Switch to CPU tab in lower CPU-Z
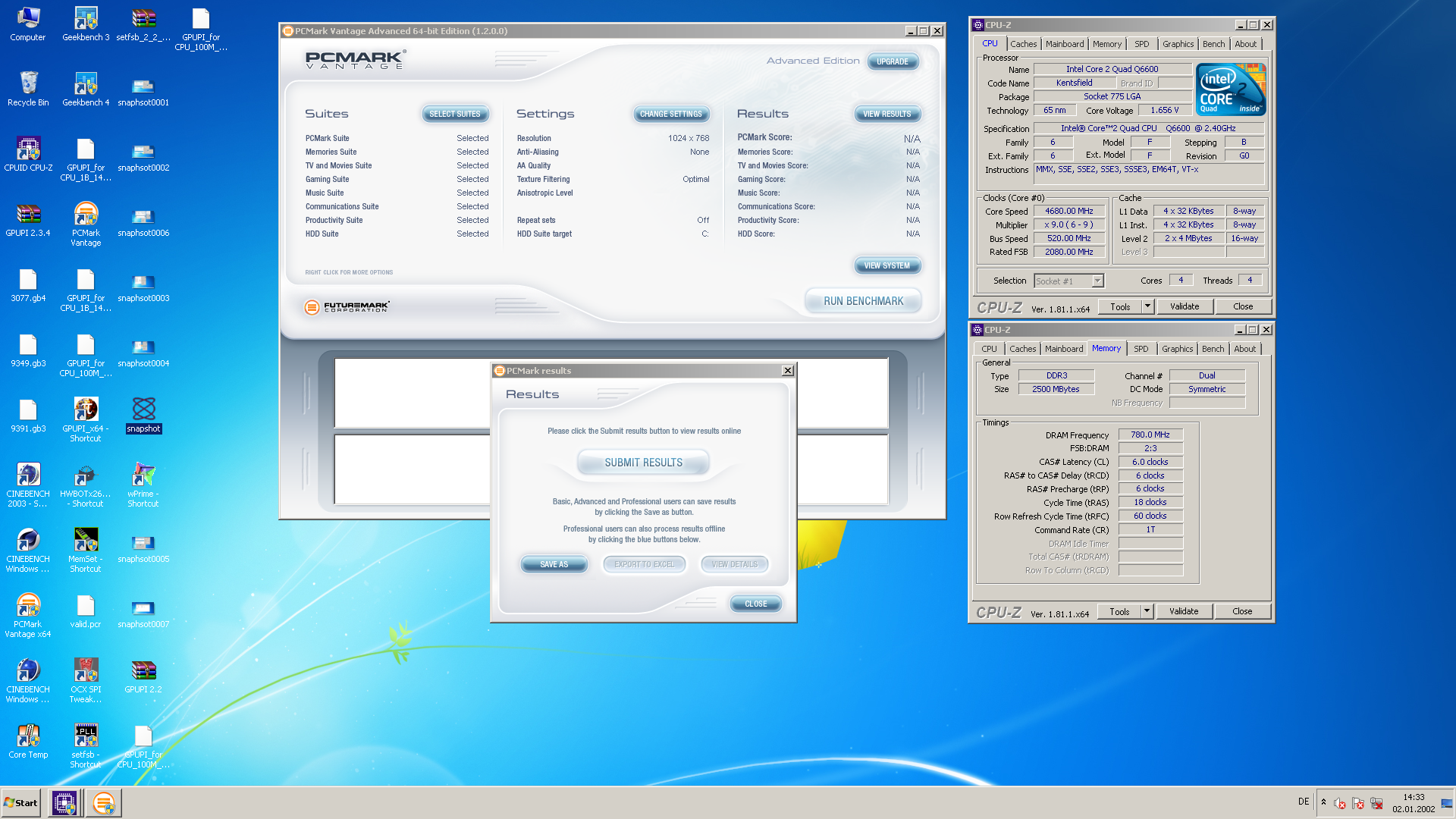This screenshot has width=1456, height=819. click(x=989, y=349)
